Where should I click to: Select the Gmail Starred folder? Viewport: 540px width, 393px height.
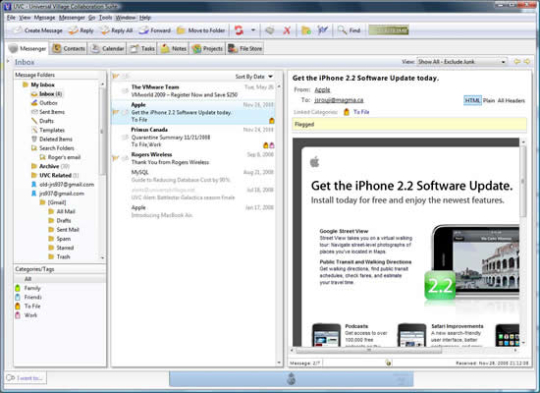coord(61,248)
